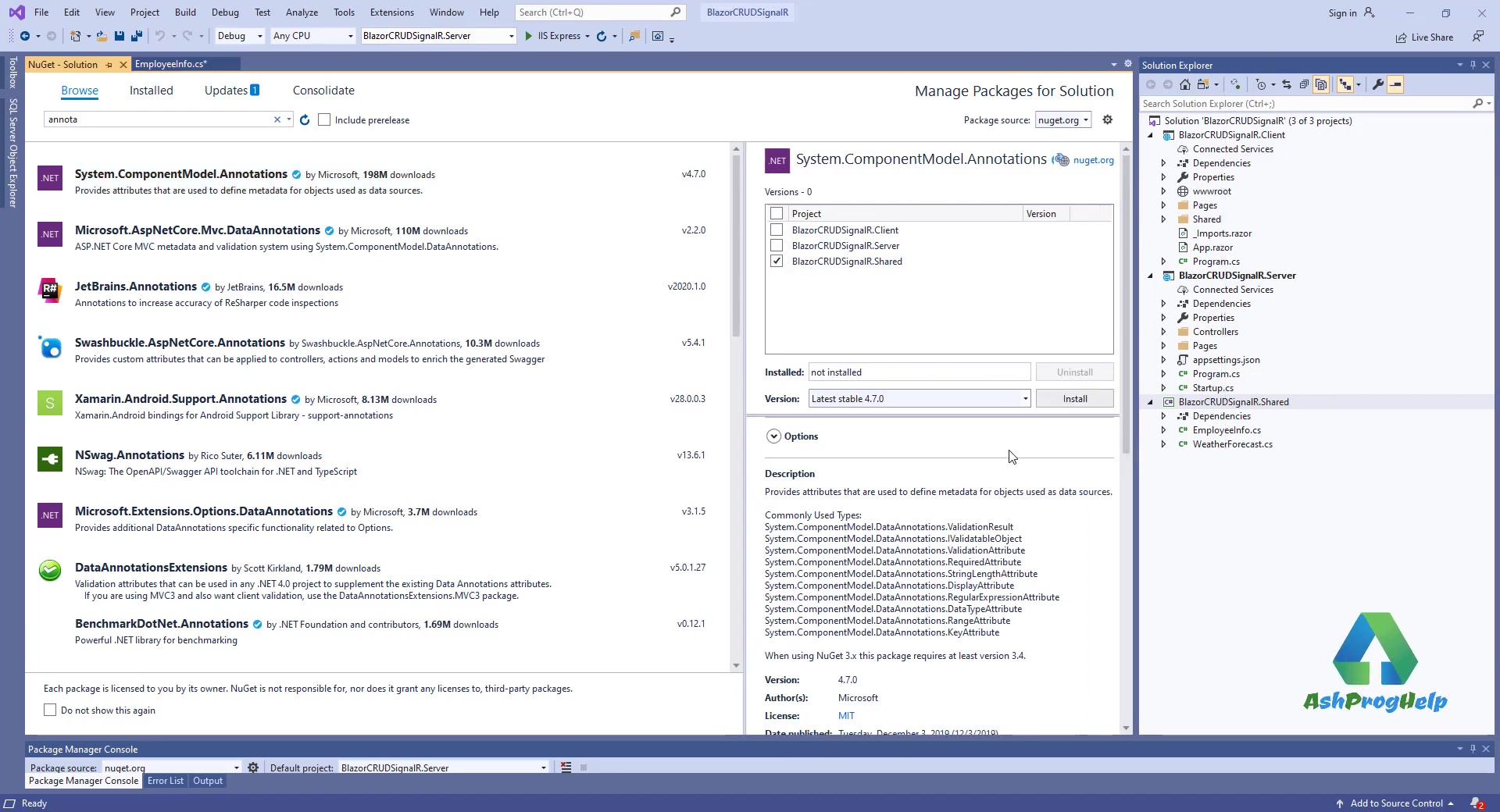
Task: Click Add to Source Control in status bar
Action: point(1396,803)
